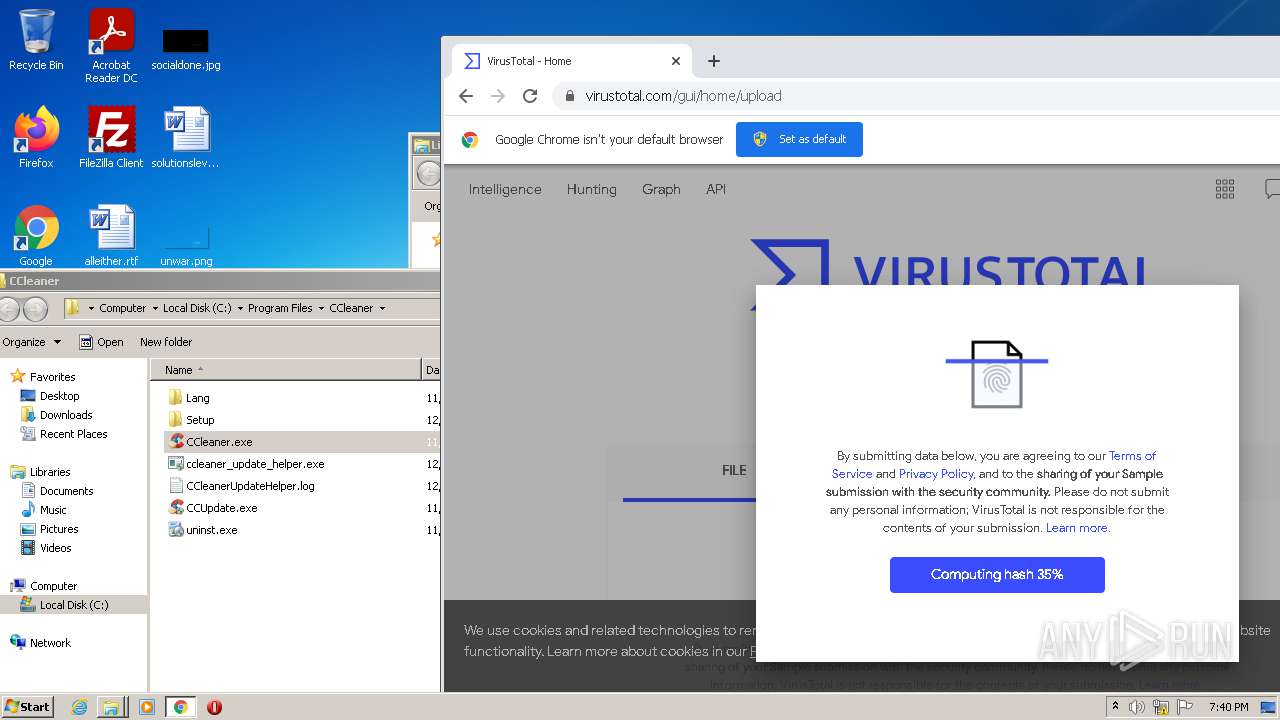Select ccleaner_update_helper.exe file

[246, 464]
